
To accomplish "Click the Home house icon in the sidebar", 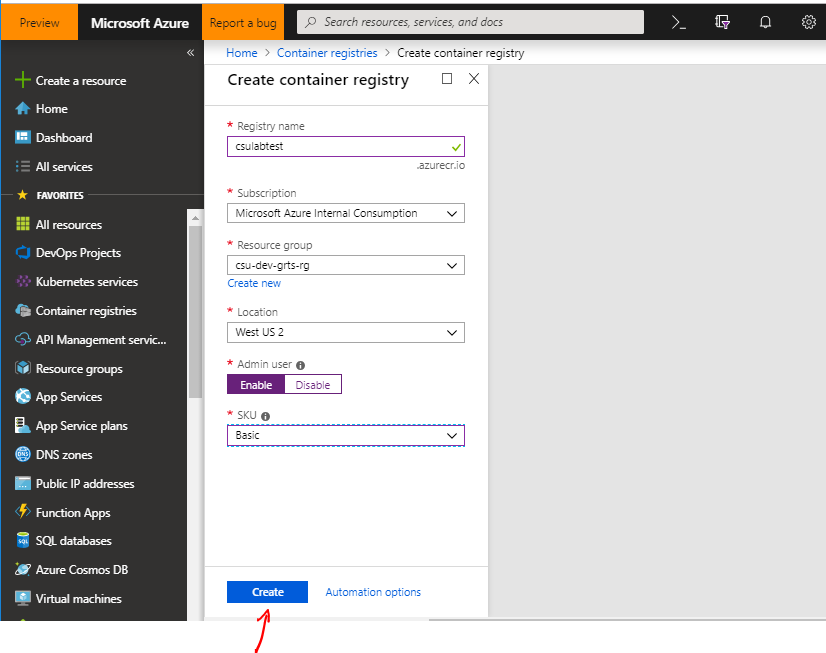I will click(23, 108).
